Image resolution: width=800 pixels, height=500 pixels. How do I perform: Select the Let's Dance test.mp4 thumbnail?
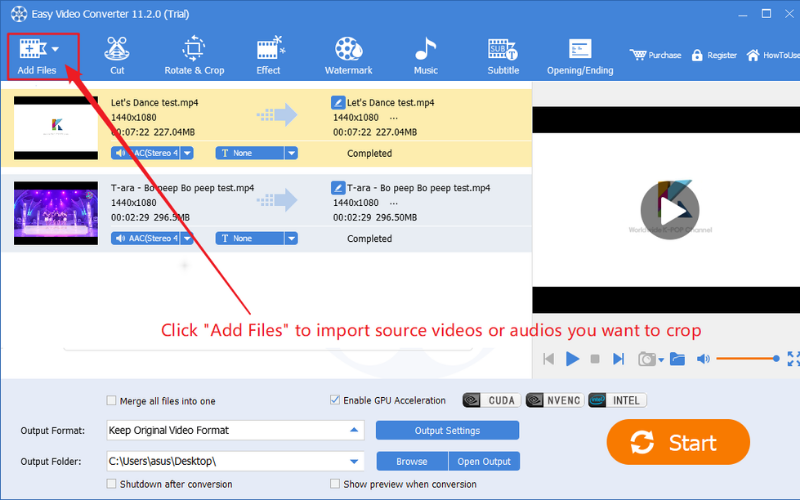tap(56, 128)
